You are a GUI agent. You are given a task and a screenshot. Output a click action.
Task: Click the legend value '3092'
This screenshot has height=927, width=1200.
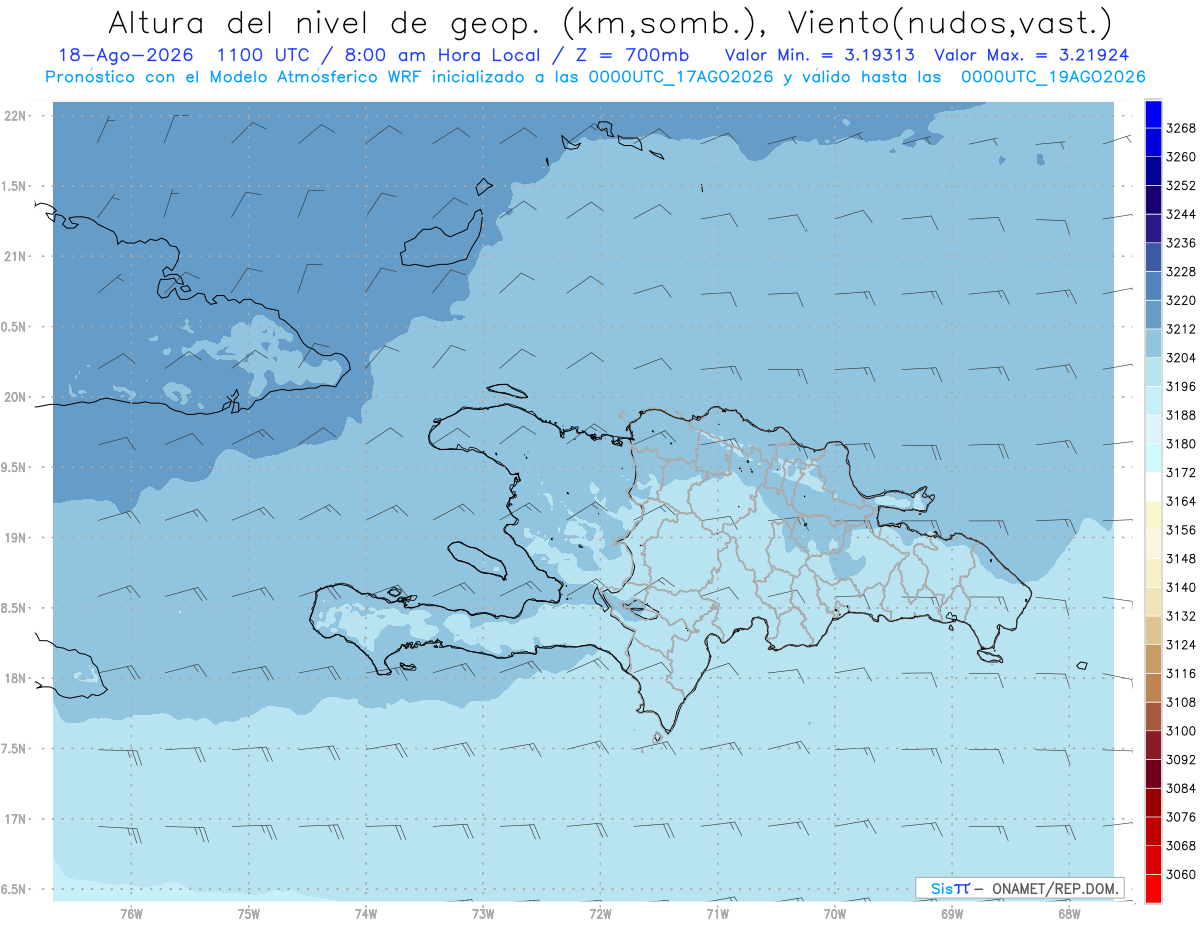(1181, 760)
